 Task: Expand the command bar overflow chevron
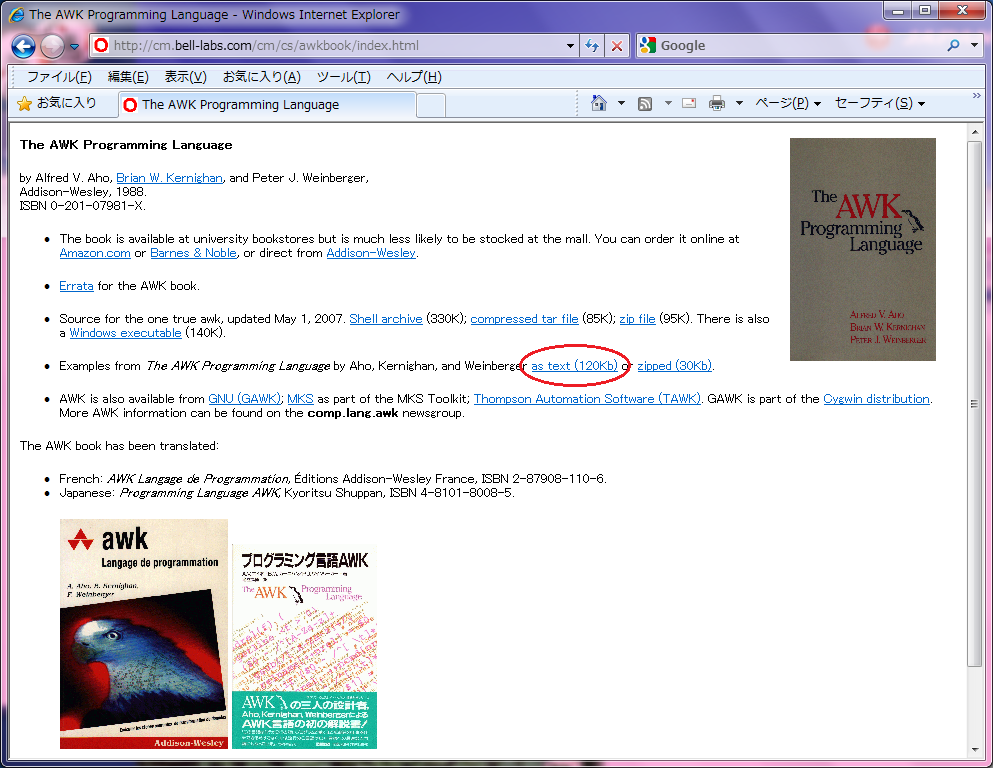point(976,96)
